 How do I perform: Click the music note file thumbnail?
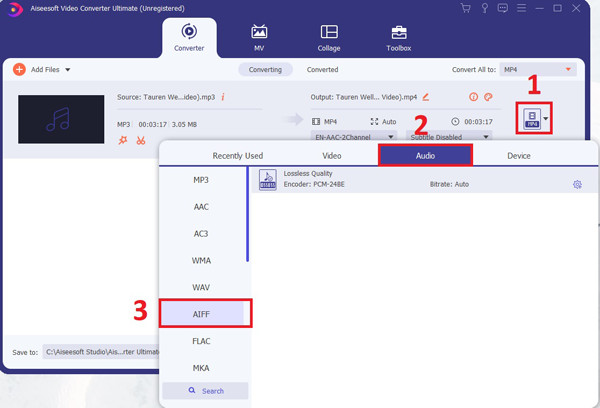click(x=61, y=119)
